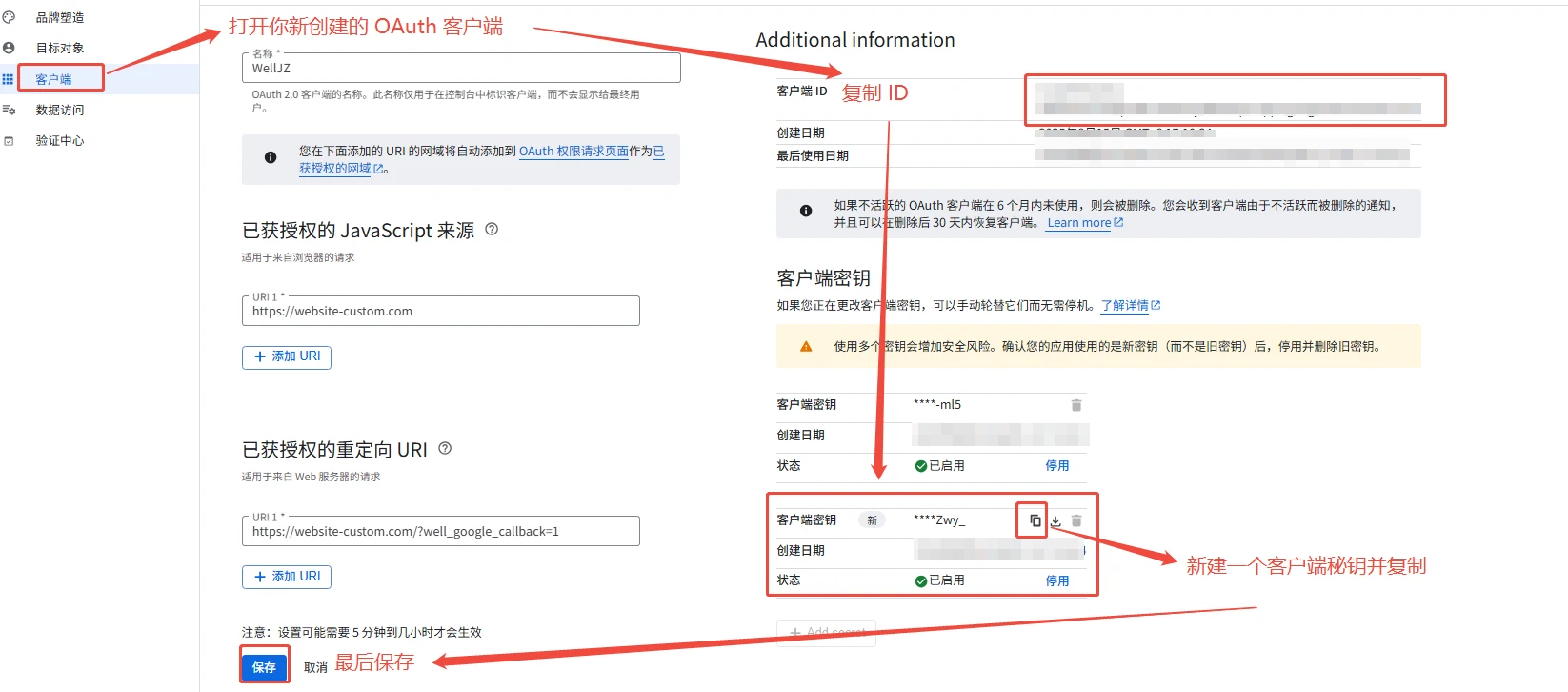Select 客户端 in the left navigation
The width and height of the screenshot is (1568, 692).
coord(53,79)
